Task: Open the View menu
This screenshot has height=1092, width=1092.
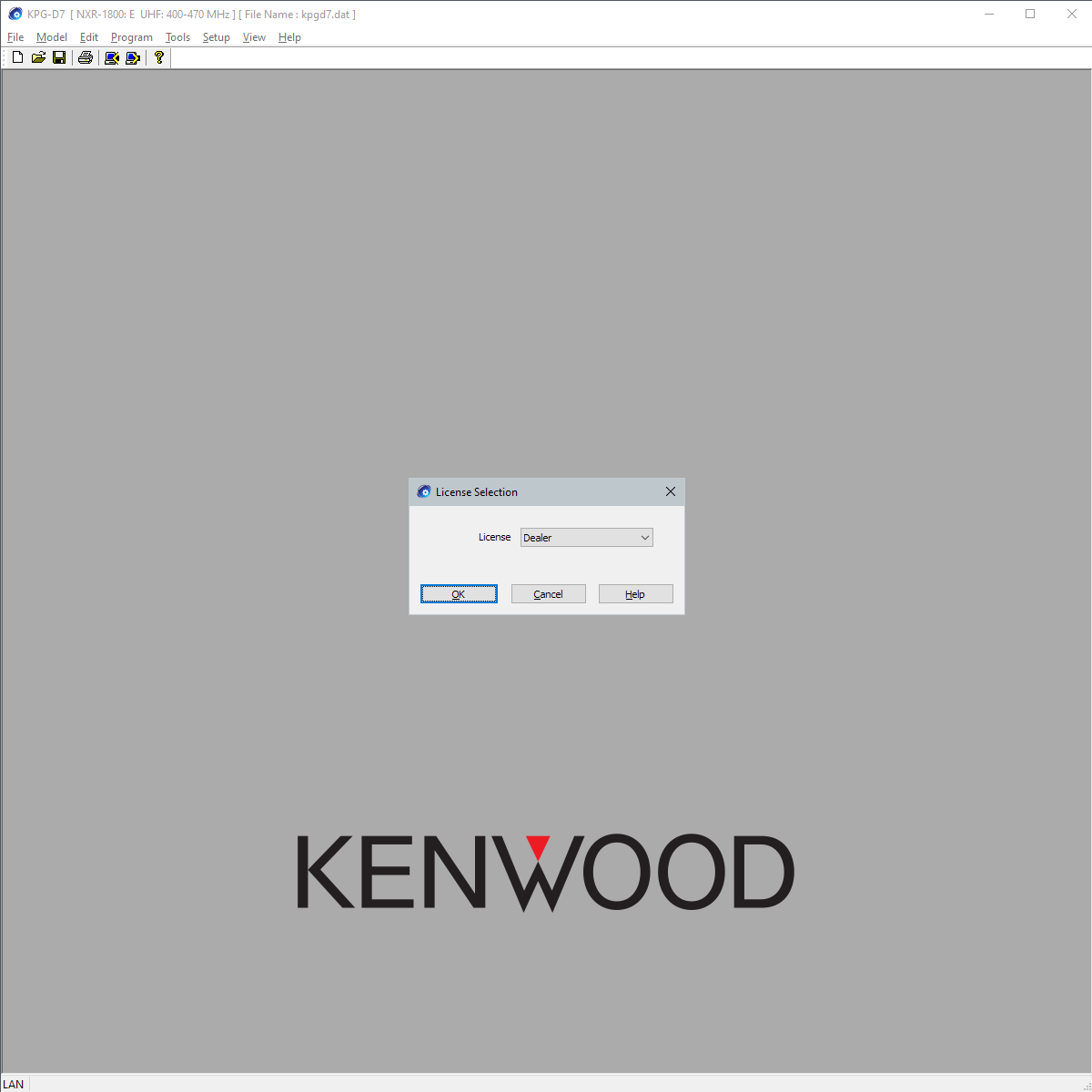Action: point(254,37)
